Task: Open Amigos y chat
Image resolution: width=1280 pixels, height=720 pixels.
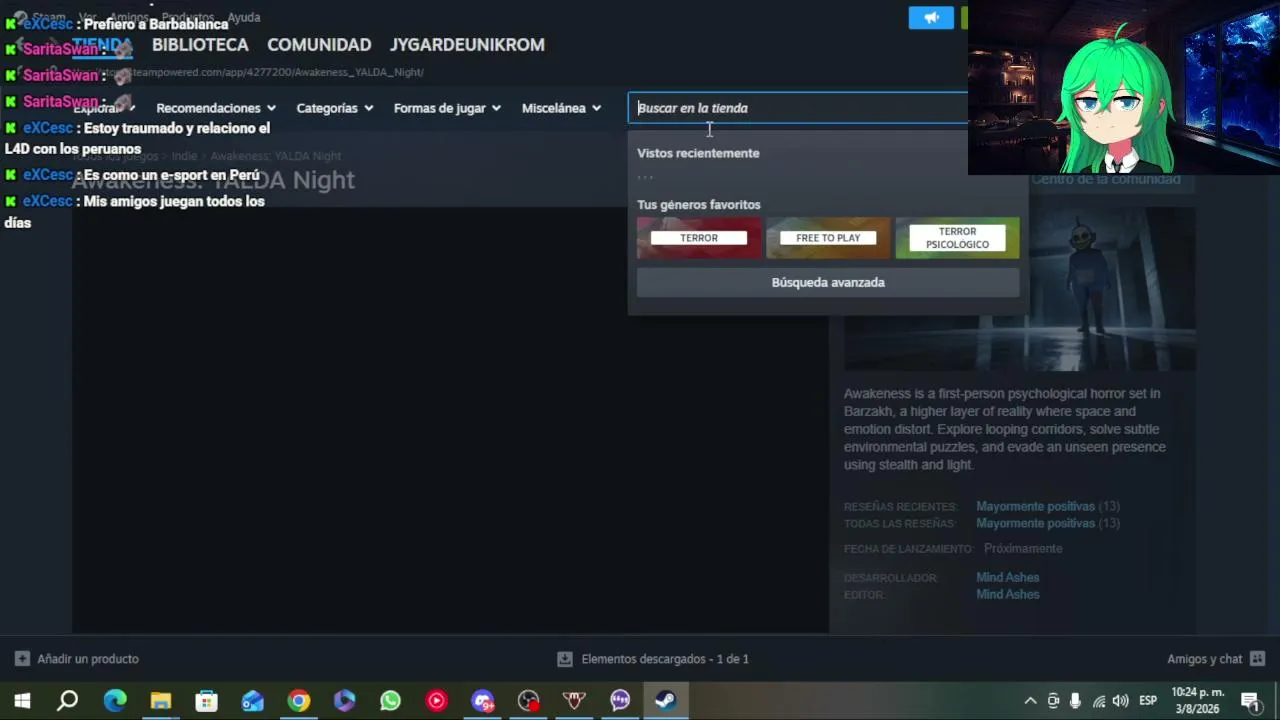Action: 1204,659
